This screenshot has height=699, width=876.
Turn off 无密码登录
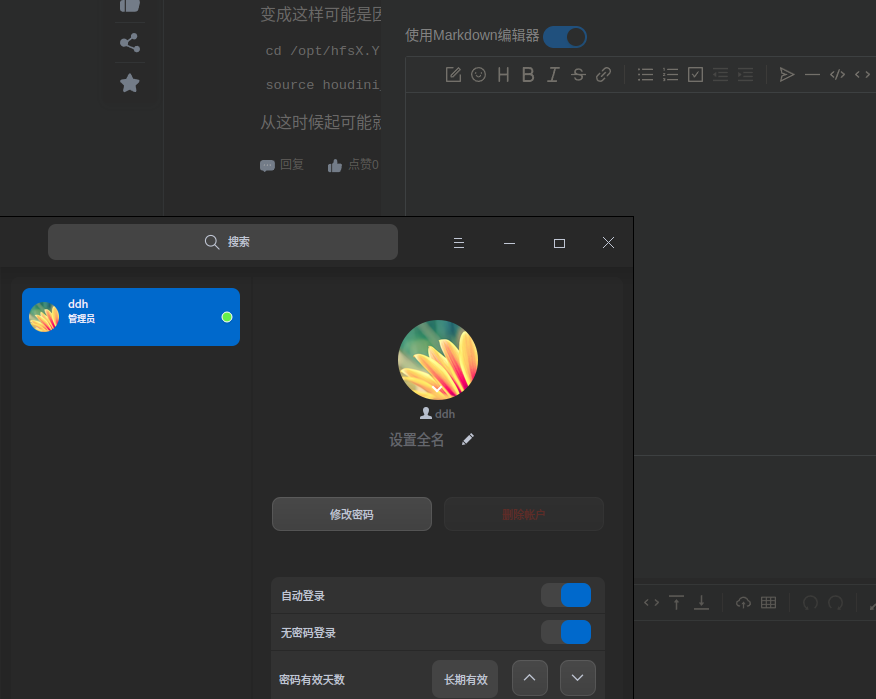567,632
